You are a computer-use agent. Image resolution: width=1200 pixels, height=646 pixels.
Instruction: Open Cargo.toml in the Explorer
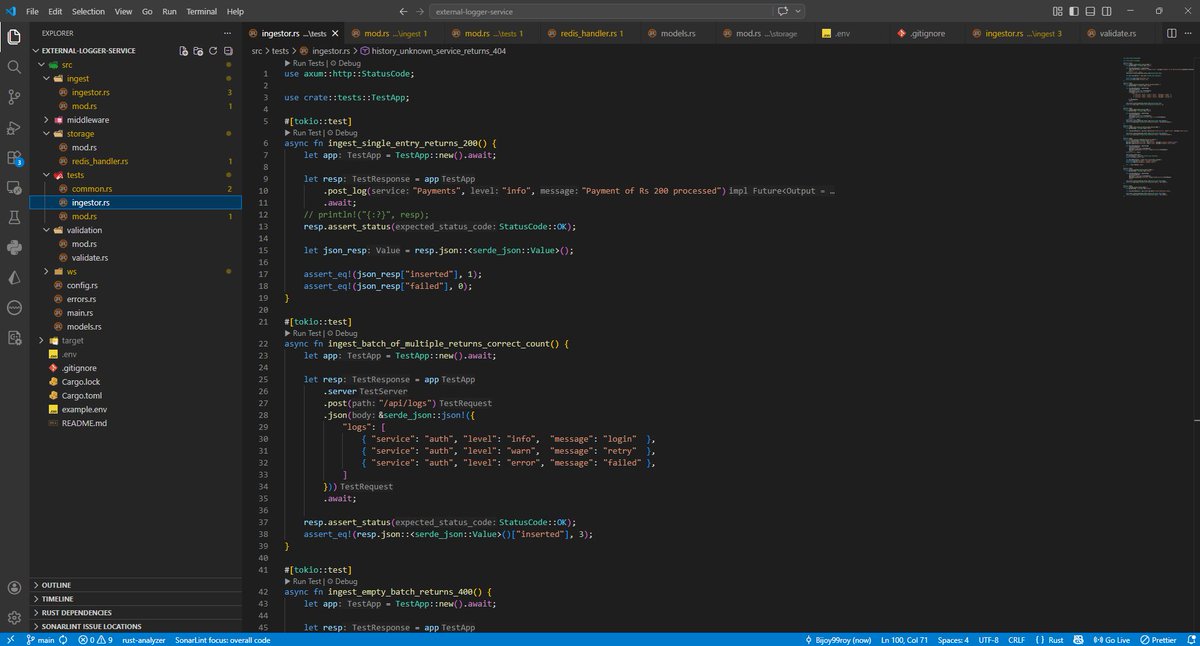tap(82, 395)
